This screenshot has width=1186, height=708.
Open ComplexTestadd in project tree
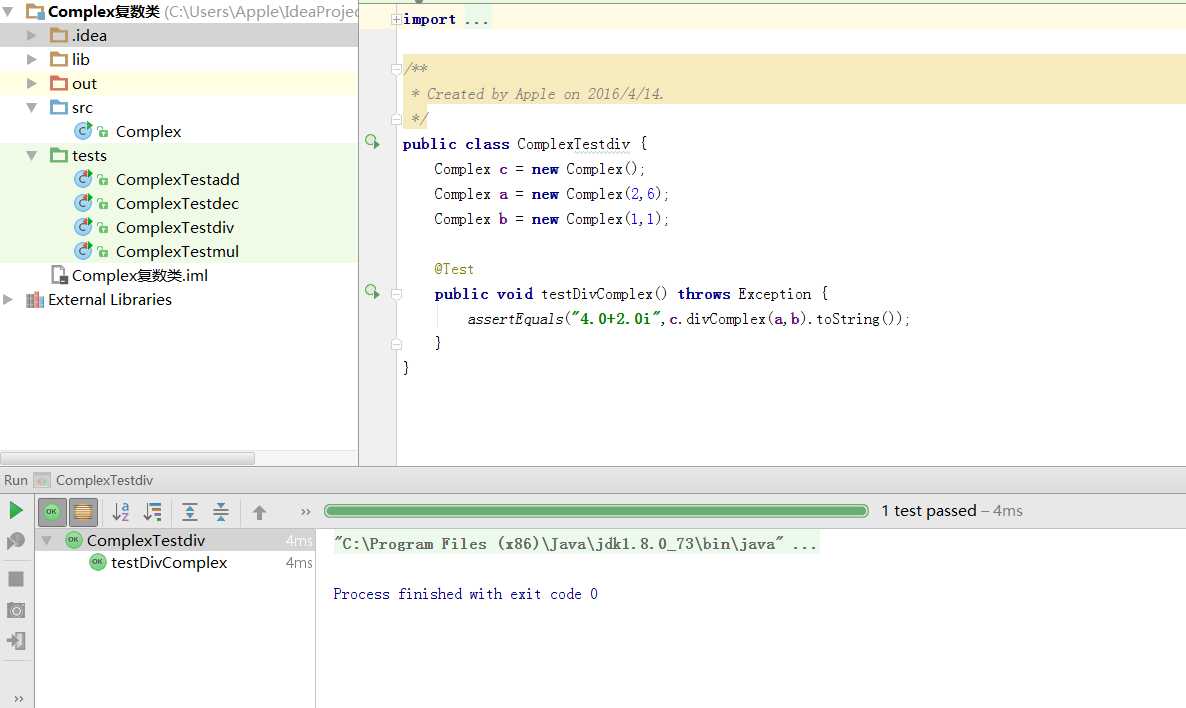click(x=177, y=179)
